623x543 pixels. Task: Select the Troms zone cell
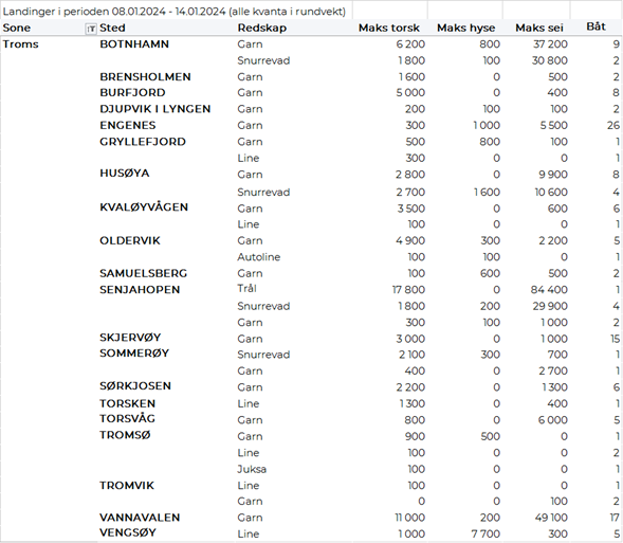pyautogui.click(x=22, y=45)
